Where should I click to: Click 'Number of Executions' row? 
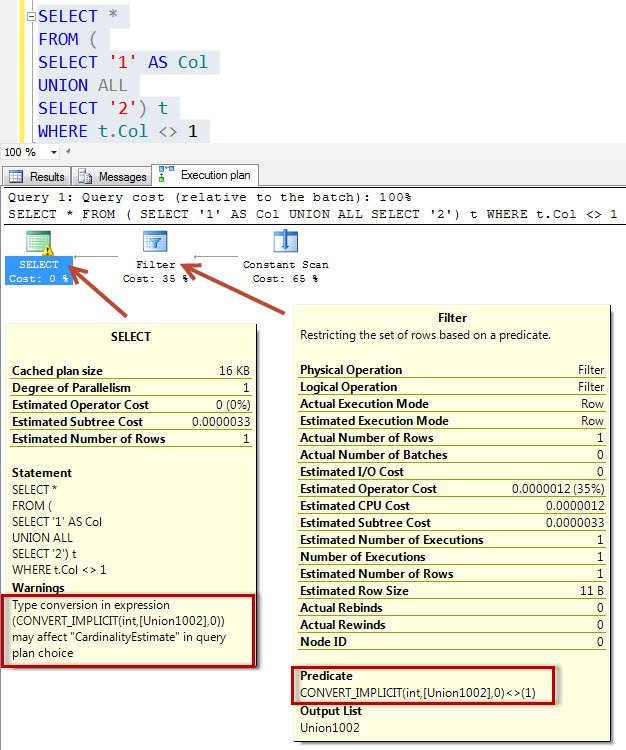pos(452,557)
